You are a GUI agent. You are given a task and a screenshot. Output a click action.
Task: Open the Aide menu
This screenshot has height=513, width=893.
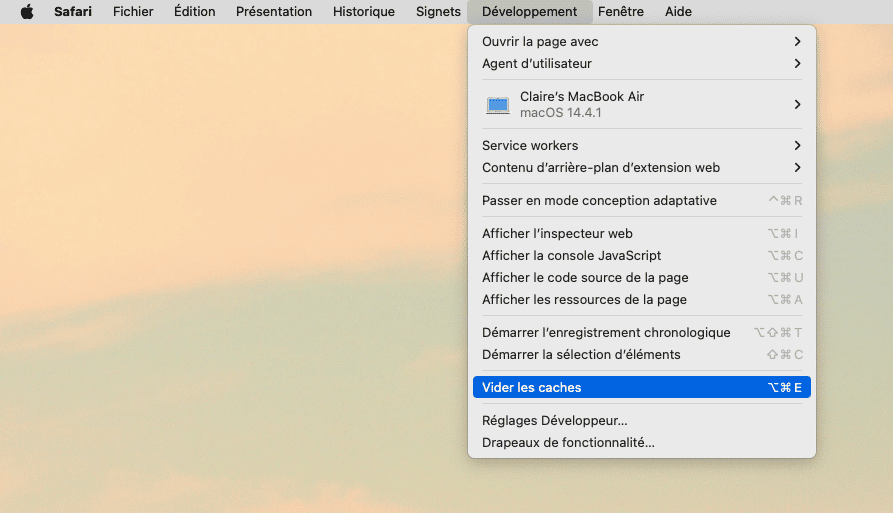click(678, 11)
